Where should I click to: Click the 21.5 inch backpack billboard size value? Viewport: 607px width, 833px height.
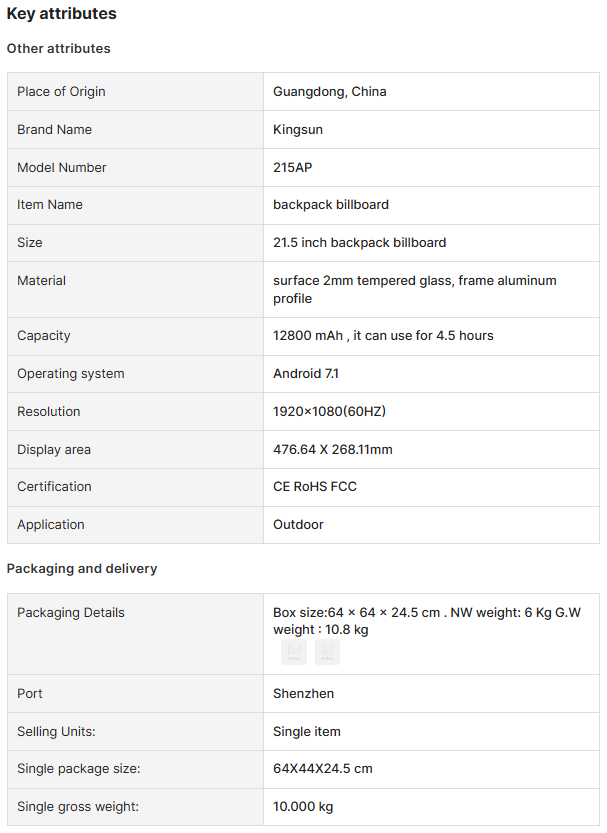click(x=360, y=242)
